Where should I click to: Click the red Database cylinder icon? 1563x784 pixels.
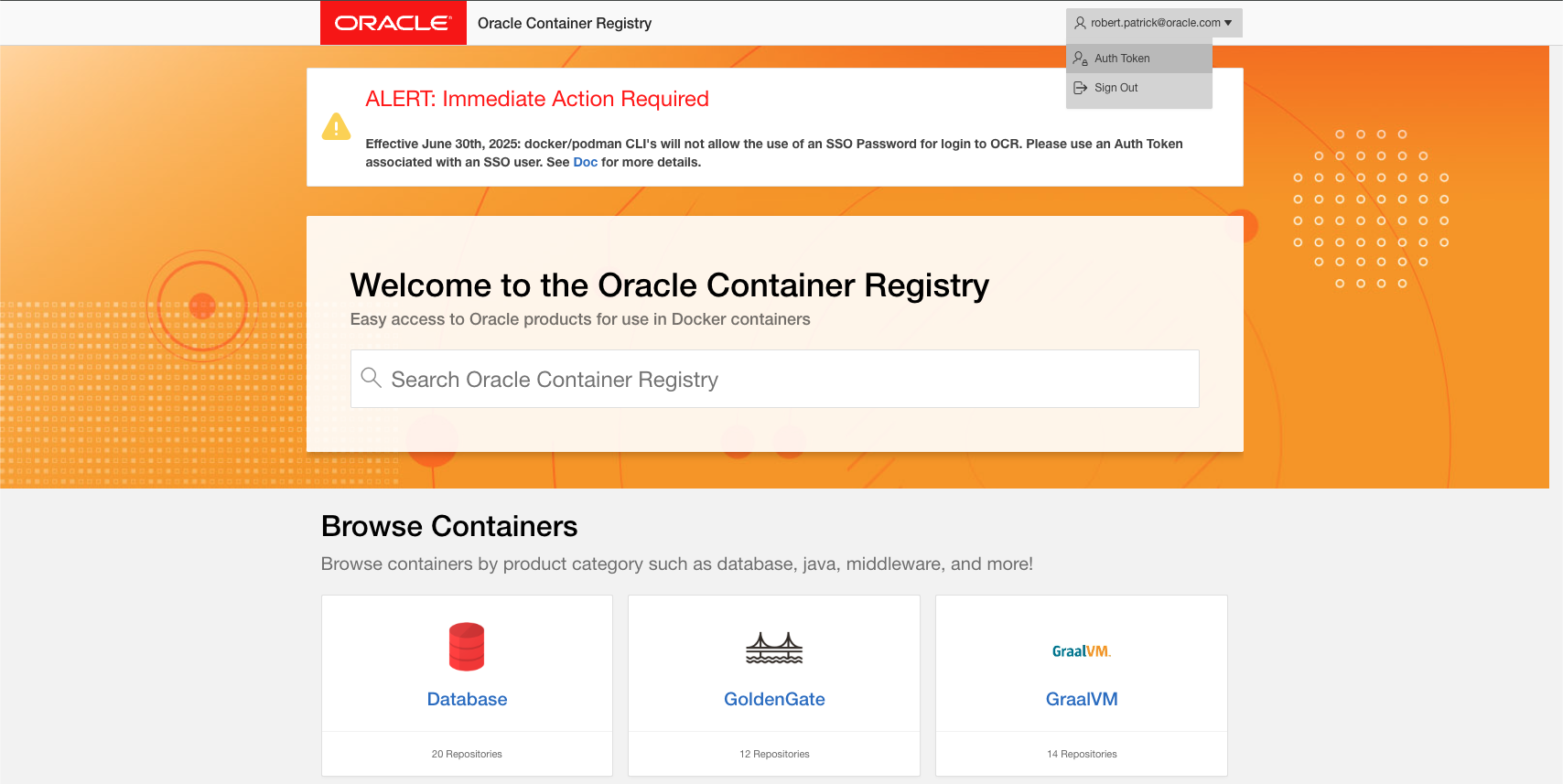coord(467,647)
